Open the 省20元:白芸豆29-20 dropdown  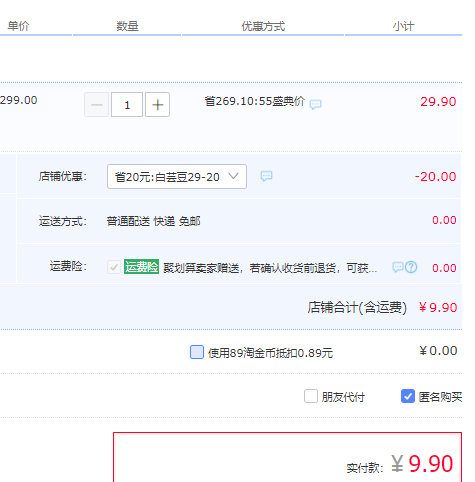pos(177,176)
